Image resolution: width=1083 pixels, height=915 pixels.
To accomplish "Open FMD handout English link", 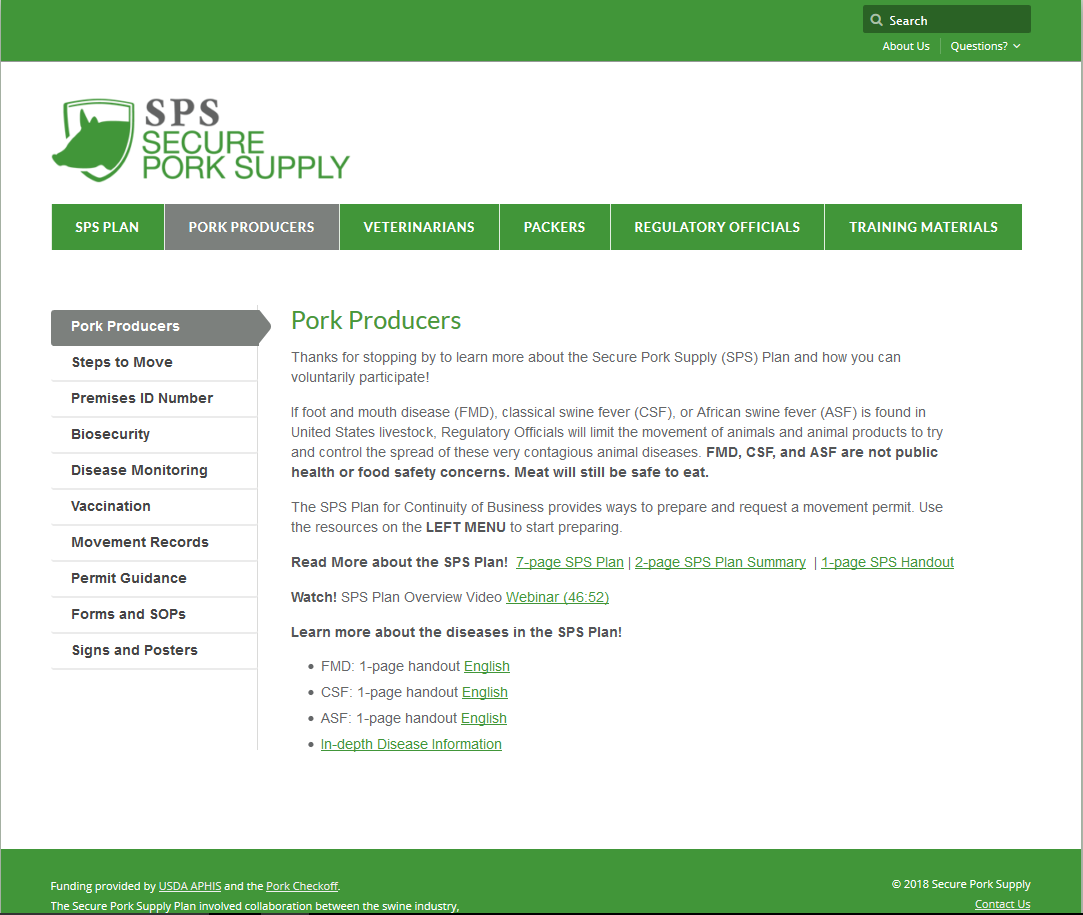I will [487, 666].
